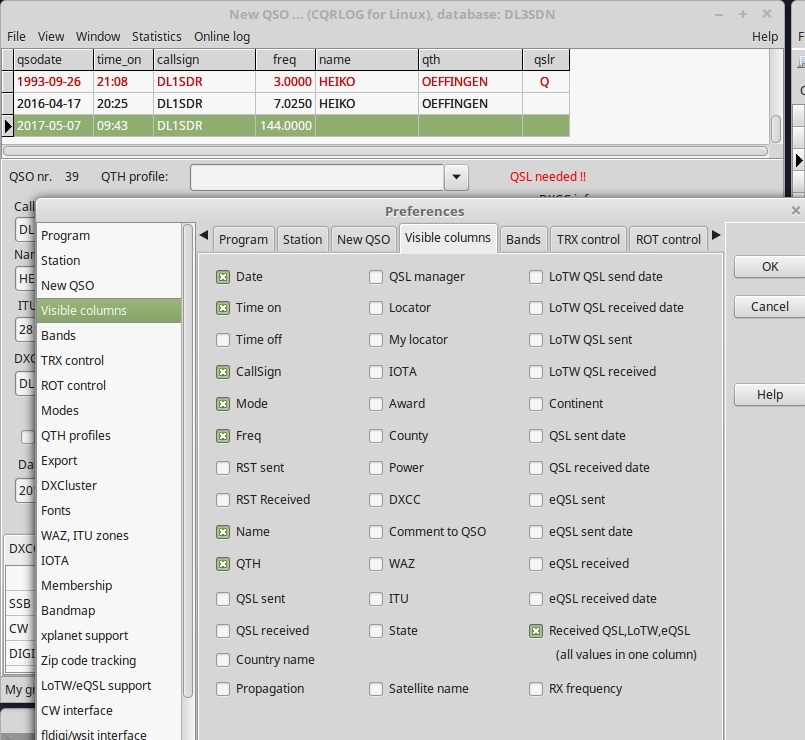Viewport: 805px width, 740px height.
Task: Enable the Country name column
Action: click(x=223, y=660)
